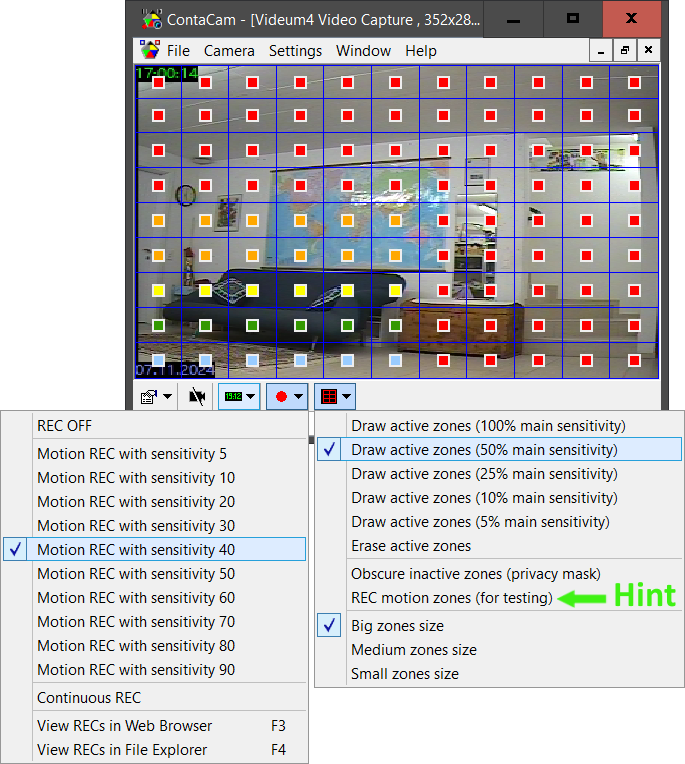Choose View RECs in File Explorer
Screen dimensions: 685x764
(154, 749)
